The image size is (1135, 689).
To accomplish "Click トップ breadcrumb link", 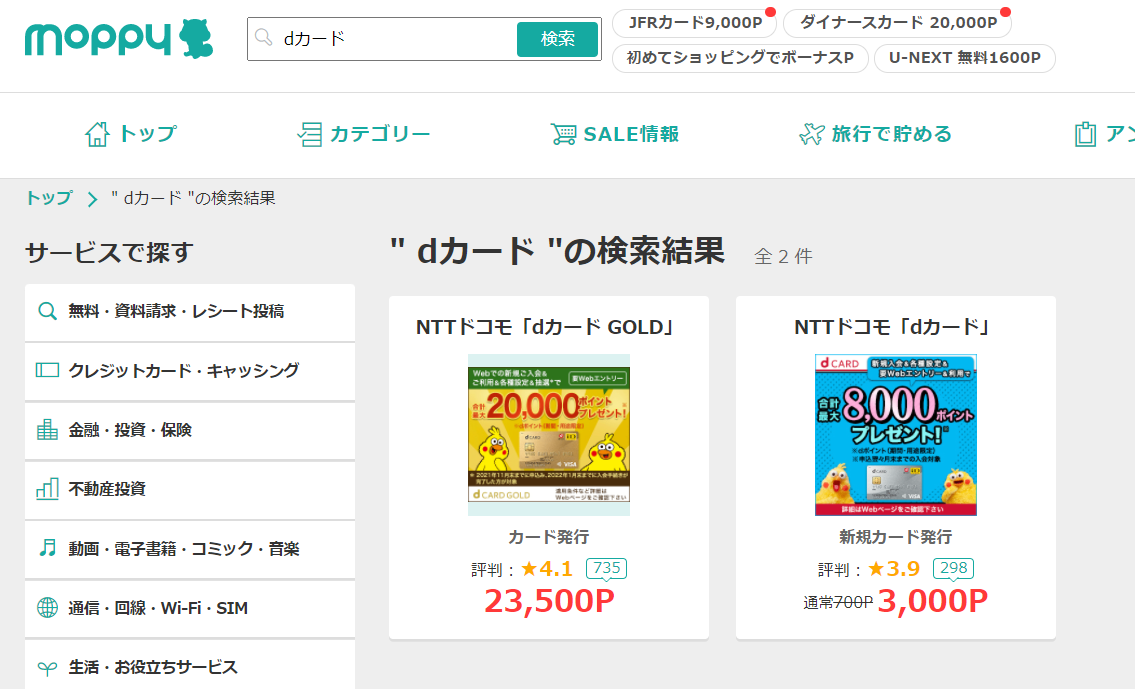I will click(x=49, y=198).
